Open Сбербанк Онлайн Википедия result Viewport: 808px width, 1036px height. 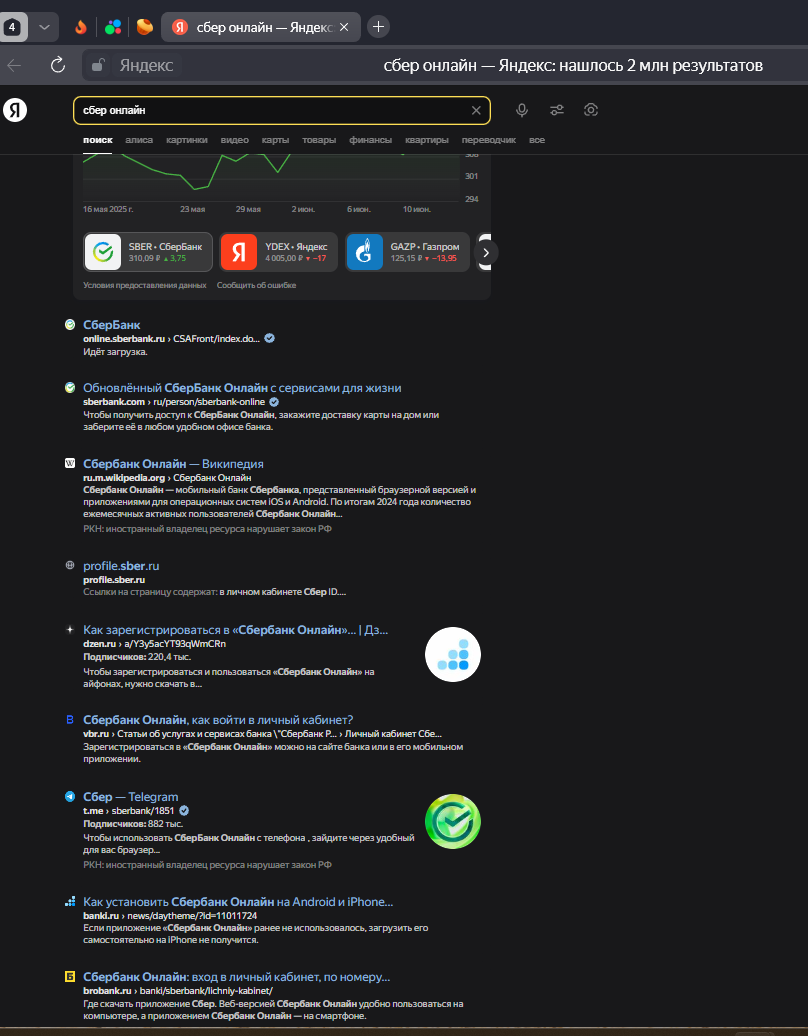(x=173, y=464)
